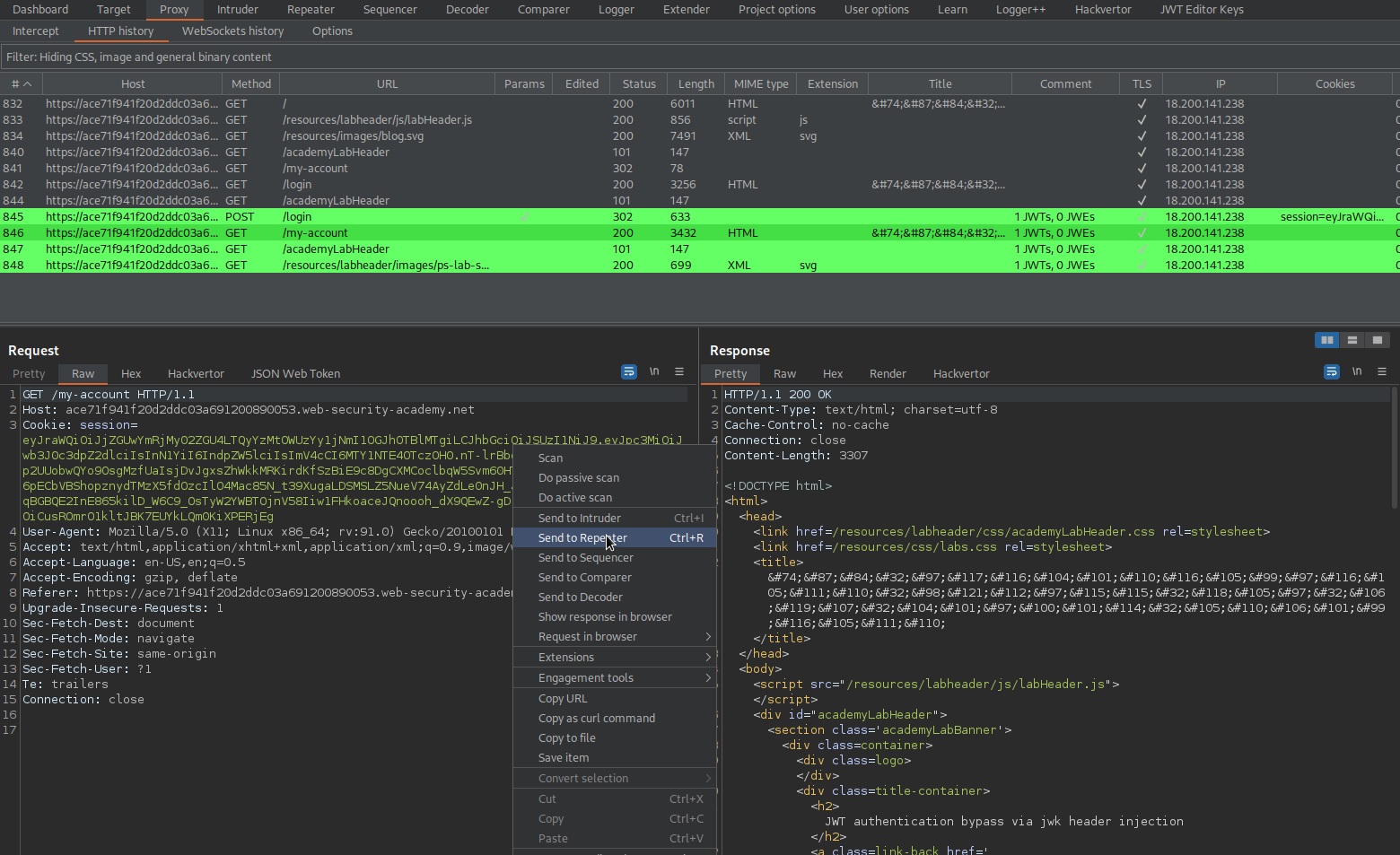
Task: Open Response panel hamburger options menu
Action: (x=1382, y=371)
